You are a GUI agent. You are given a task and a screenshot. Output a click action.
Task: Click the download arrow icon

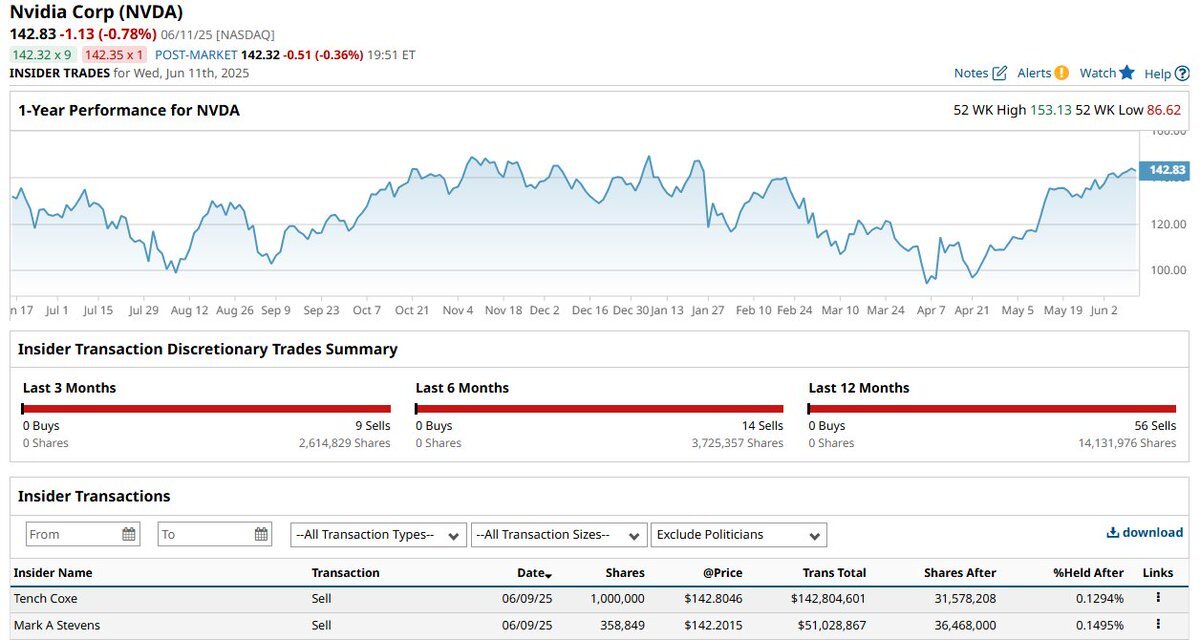[1112, 533]
